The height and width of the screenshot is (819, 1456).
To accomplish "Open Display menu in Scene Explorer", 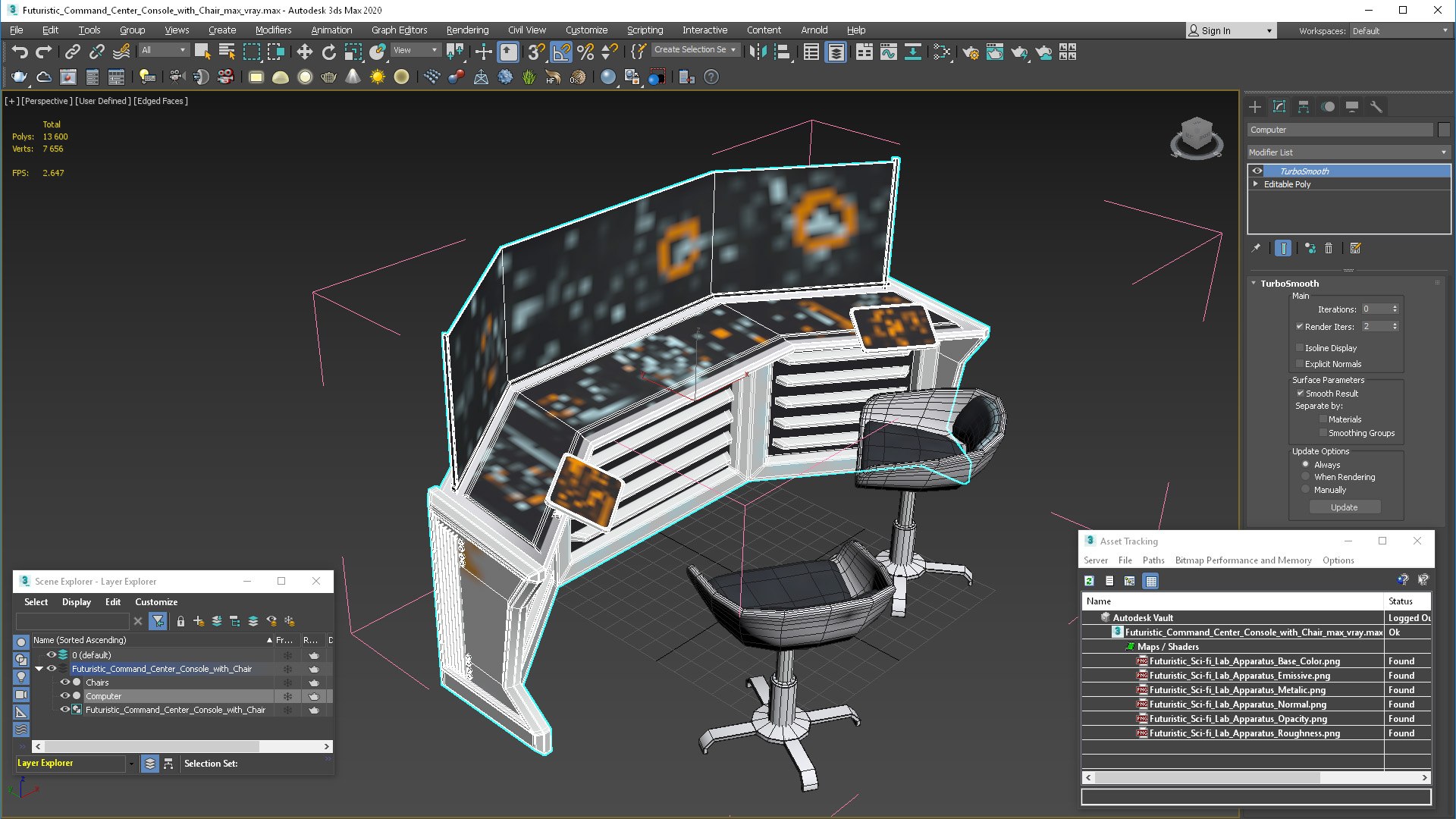I will pos(77,602).
